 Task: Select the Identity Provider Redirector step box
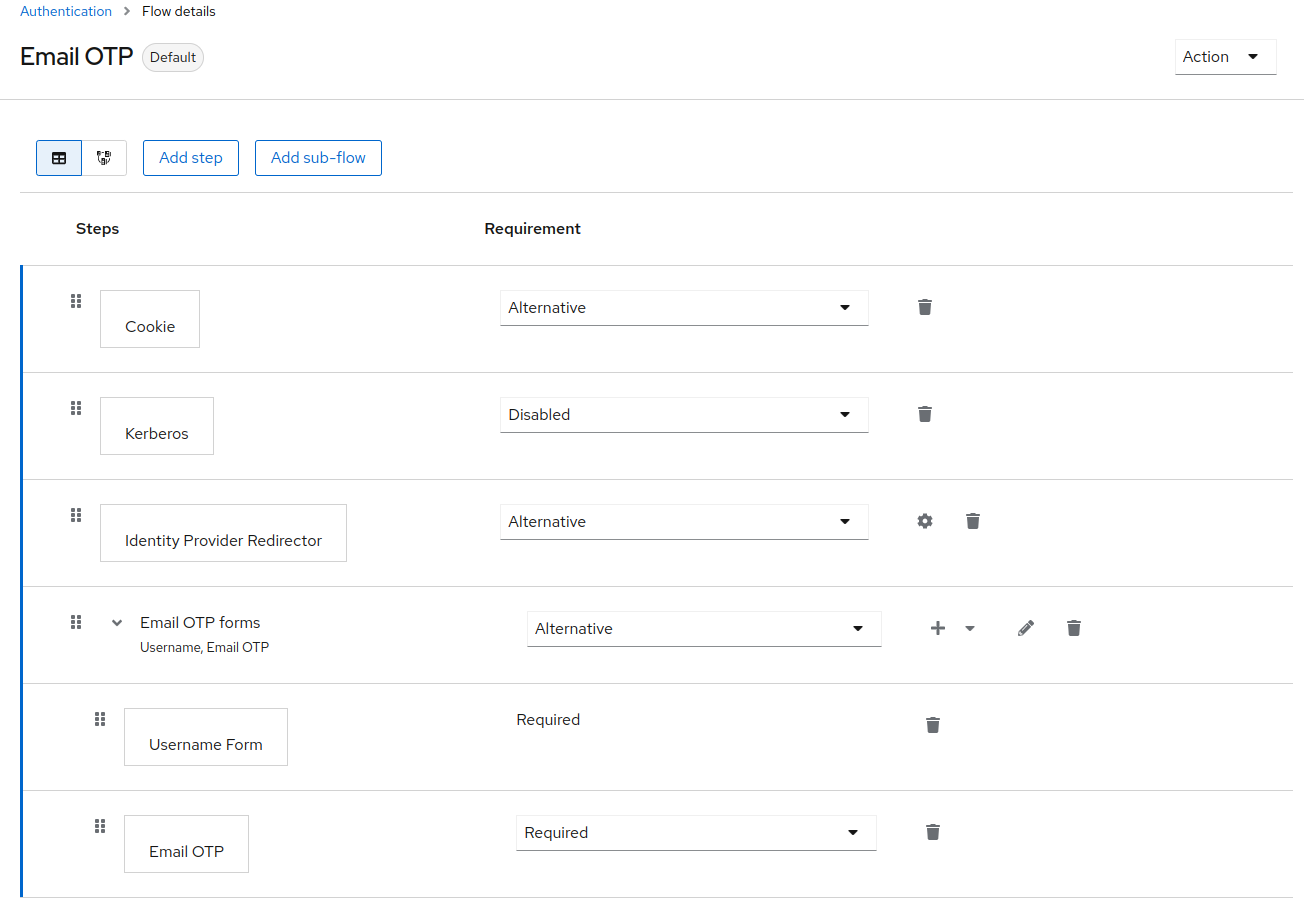pyautogui.click(x=223, y=533)
